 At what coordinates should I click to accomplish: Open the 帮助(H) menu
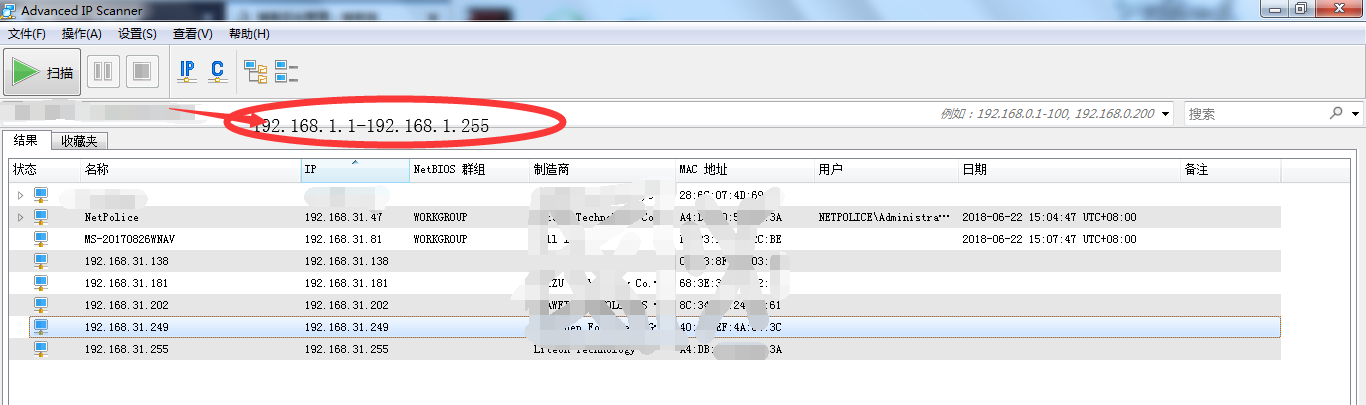(x=249, y=34)
